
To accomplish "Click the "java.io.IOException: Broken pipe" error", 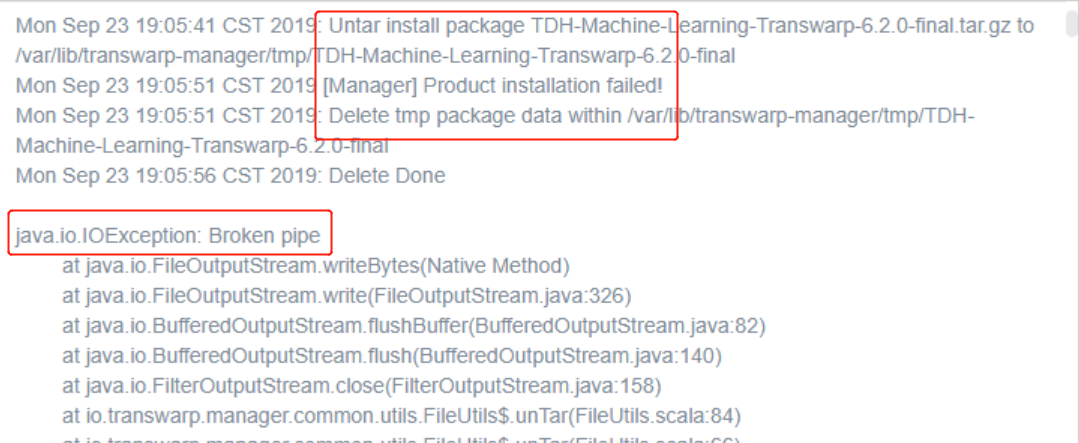I will pyautogui.click(x=168, y=237).
